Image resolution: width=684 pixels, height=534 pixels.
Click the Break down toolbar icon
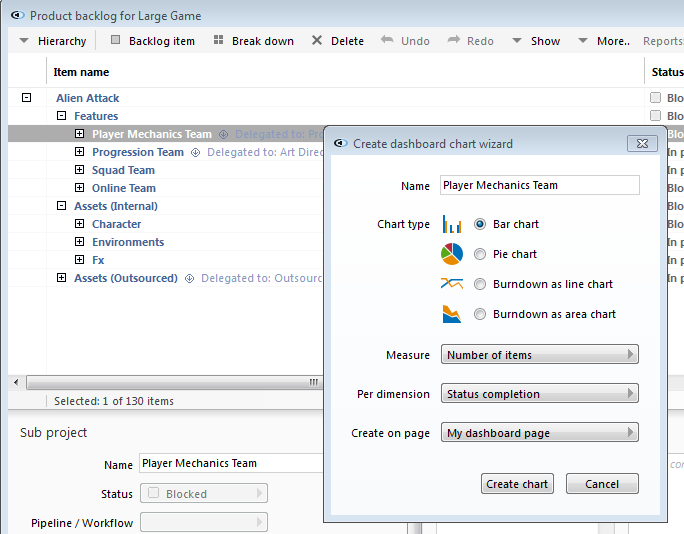(x=218, y=41)
